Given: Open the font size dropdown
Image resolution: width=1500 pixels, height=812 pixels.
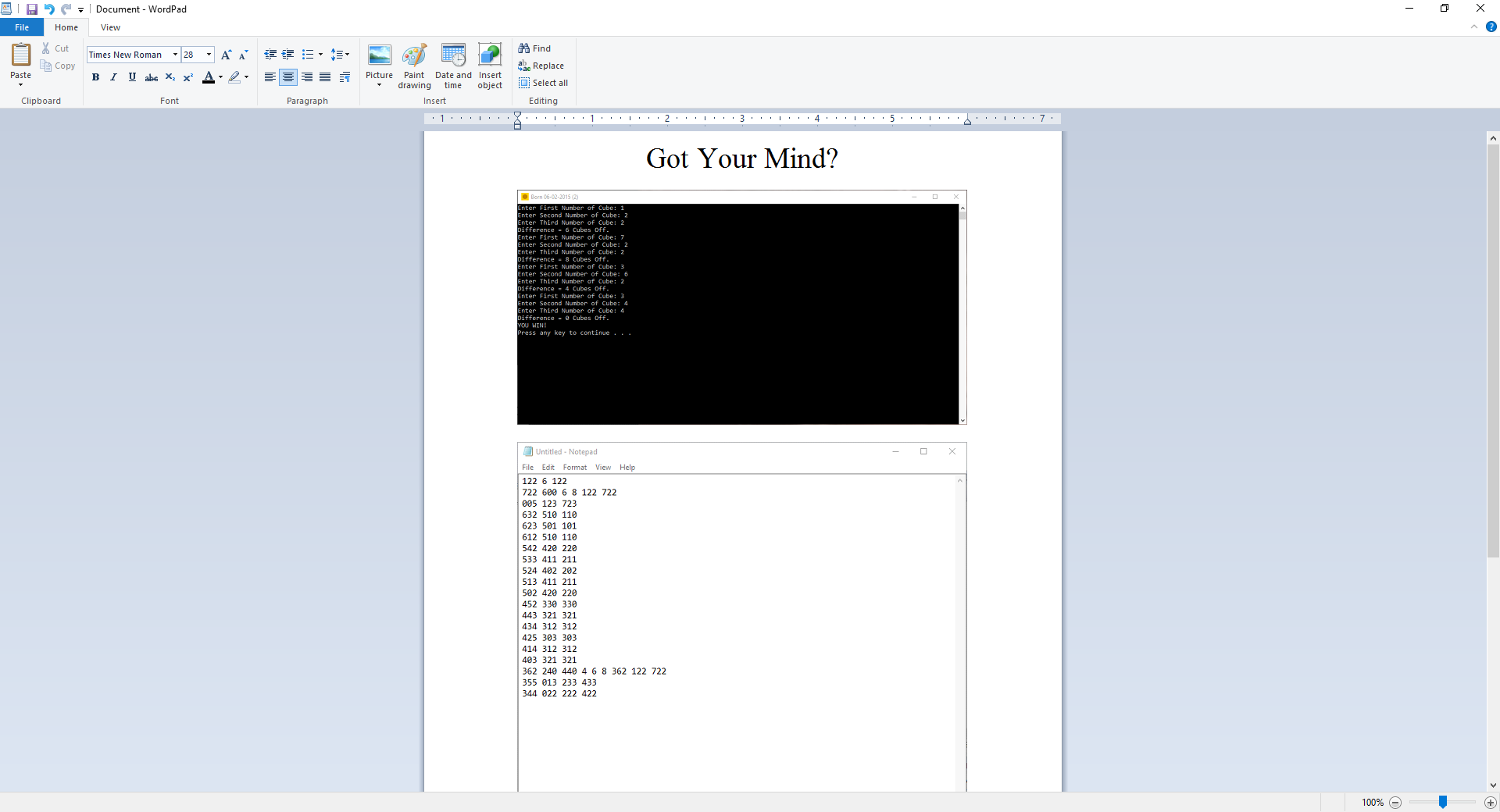Looking at the screenshot, I should 209,55.
